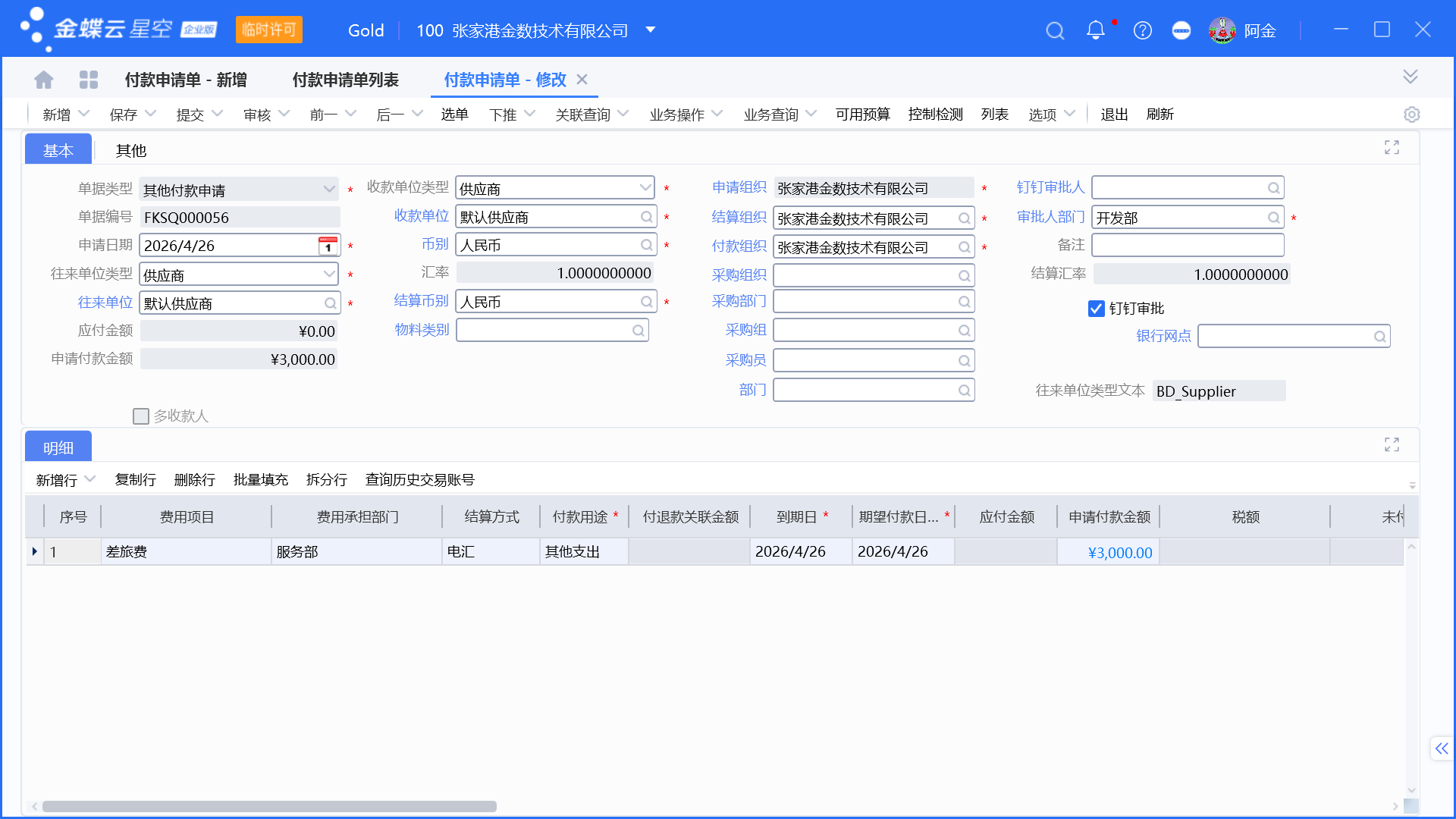
Task: Search lookup in 银行网点 field
Action: pyautogui.click(x=1379, y=337)
